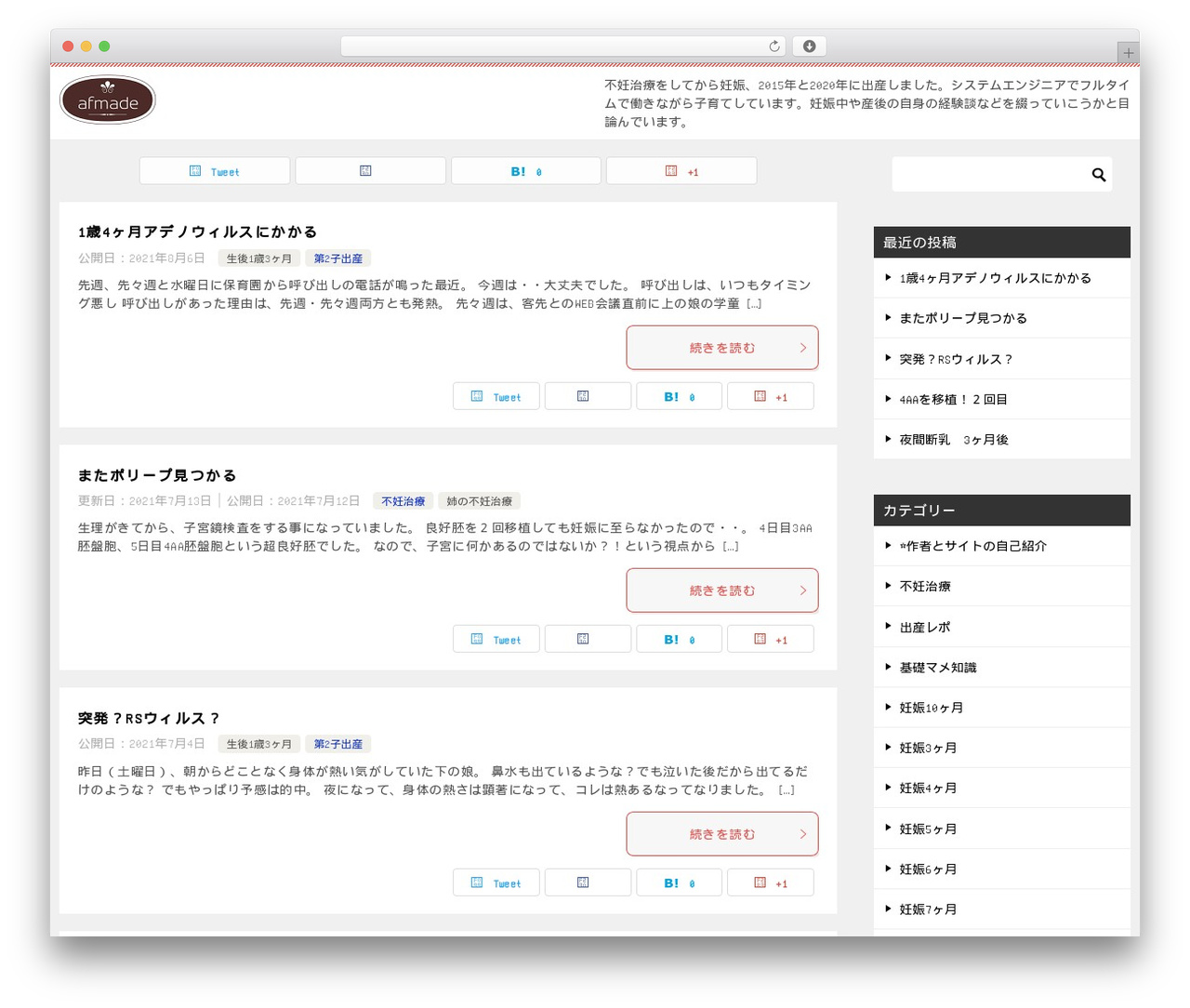Click the 生後1歳3ヶ月 tag on the RSウィルス post
The height and width of the screenshot is (1008, 1190).
click(259, 744)
